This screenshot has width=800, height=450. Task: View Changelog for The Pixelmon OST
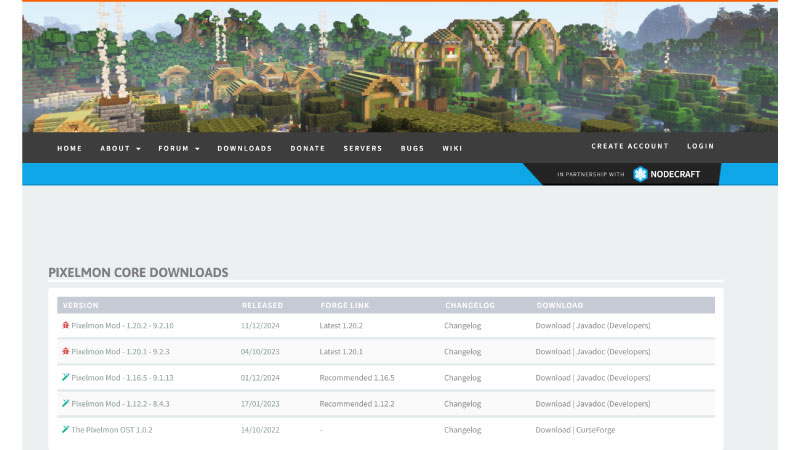pos(462,430)
